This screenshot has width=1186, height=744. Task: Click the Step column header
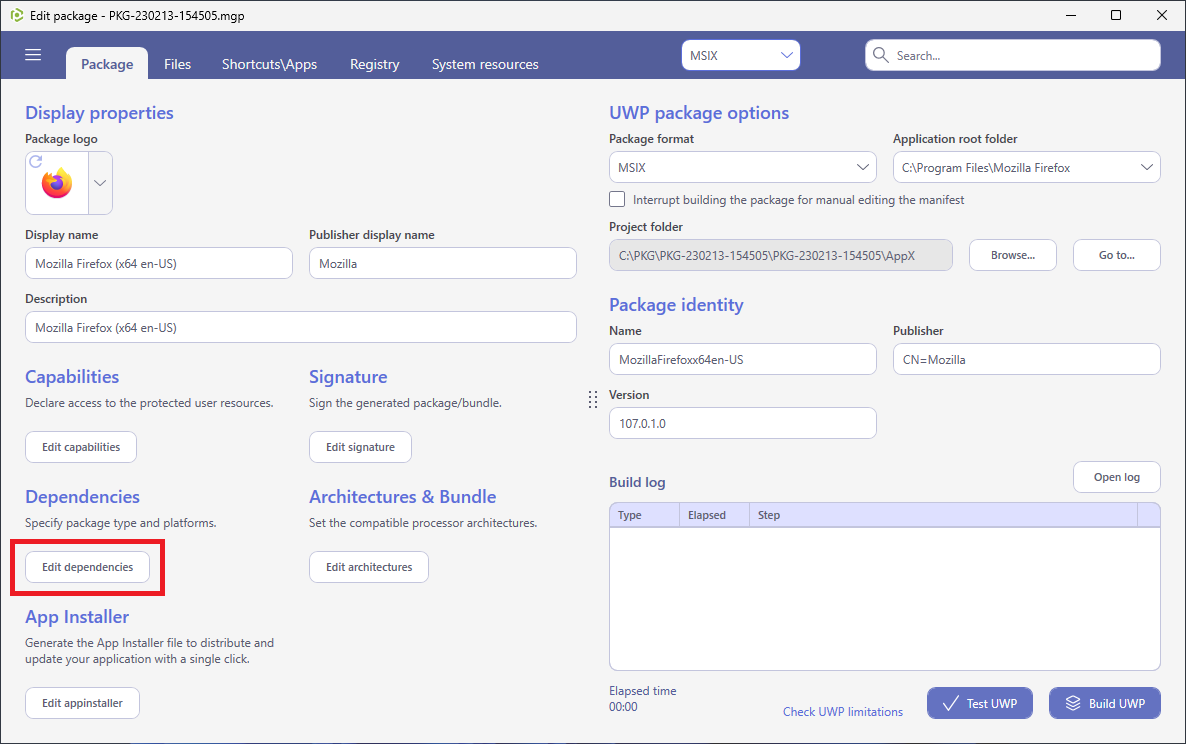click(943, 515)
